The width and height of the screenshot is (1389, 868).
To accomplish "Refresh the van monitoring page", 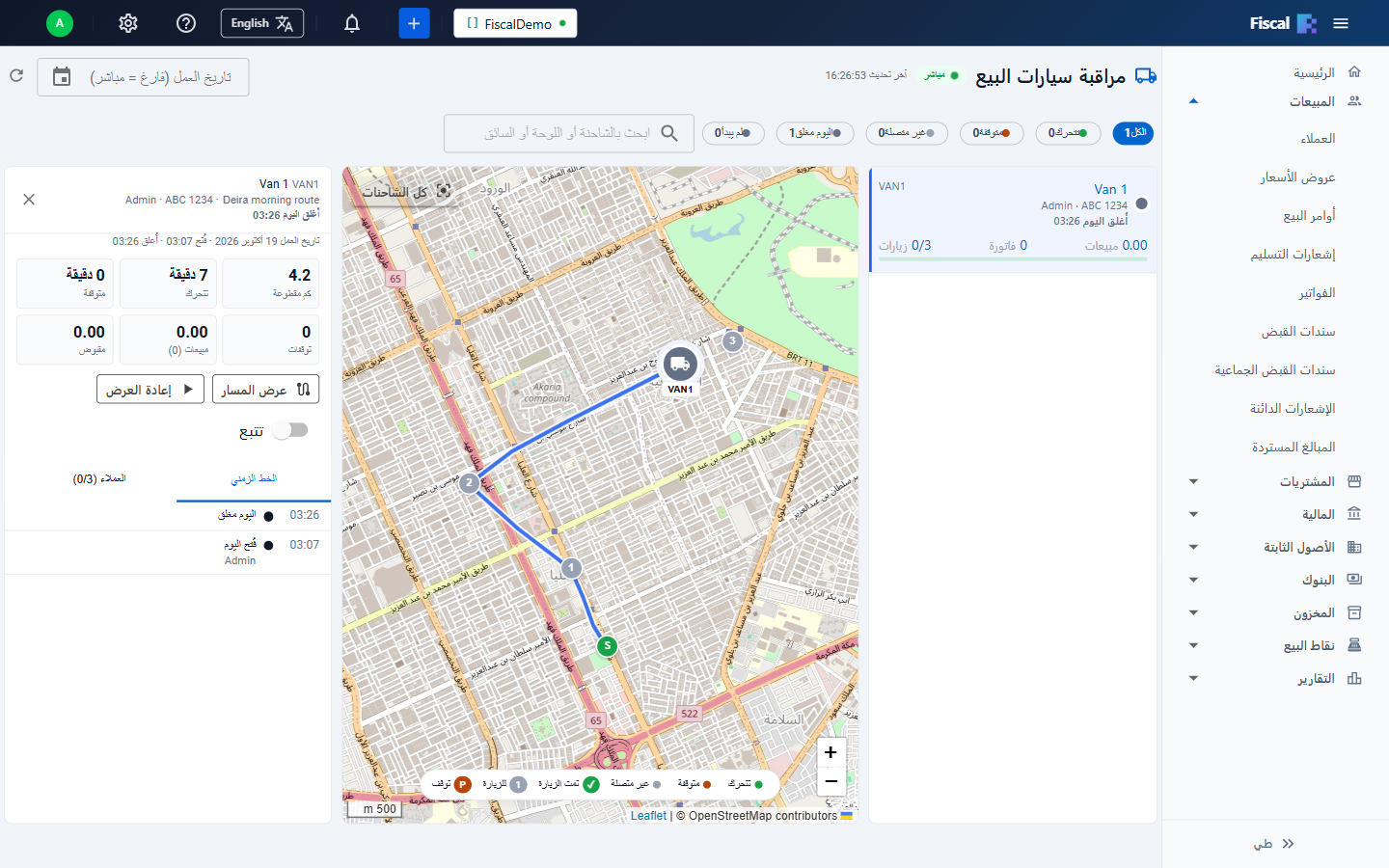I will [x=16, y=75].
